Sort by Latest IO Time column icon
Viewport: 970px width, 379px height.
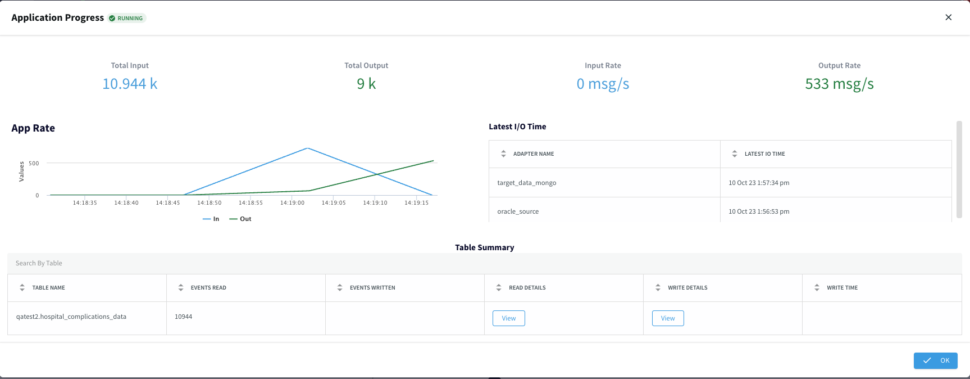pyautogui.click(x=734, y=153)
